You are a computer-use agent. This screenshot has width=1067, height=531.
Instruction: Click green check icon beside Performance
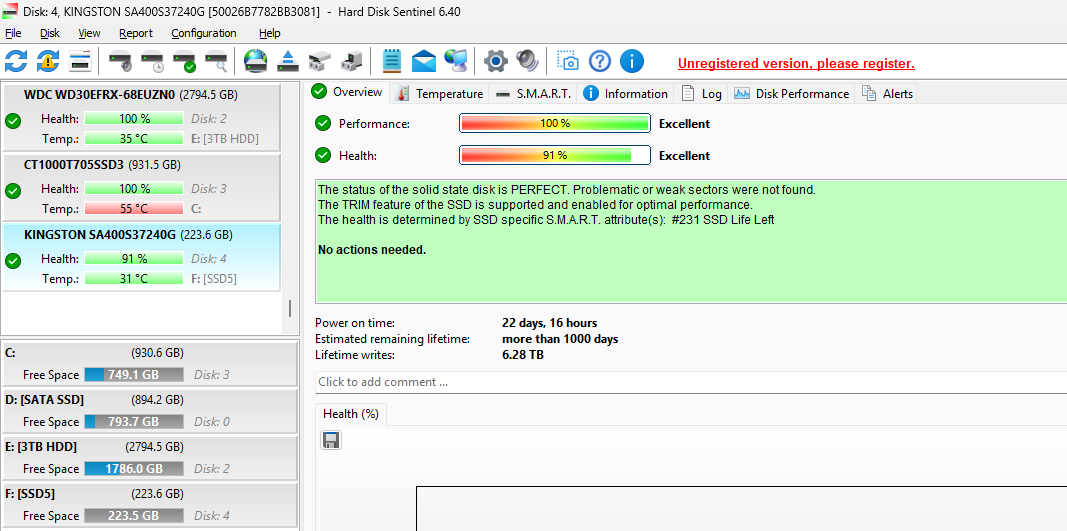click(323, 123)
